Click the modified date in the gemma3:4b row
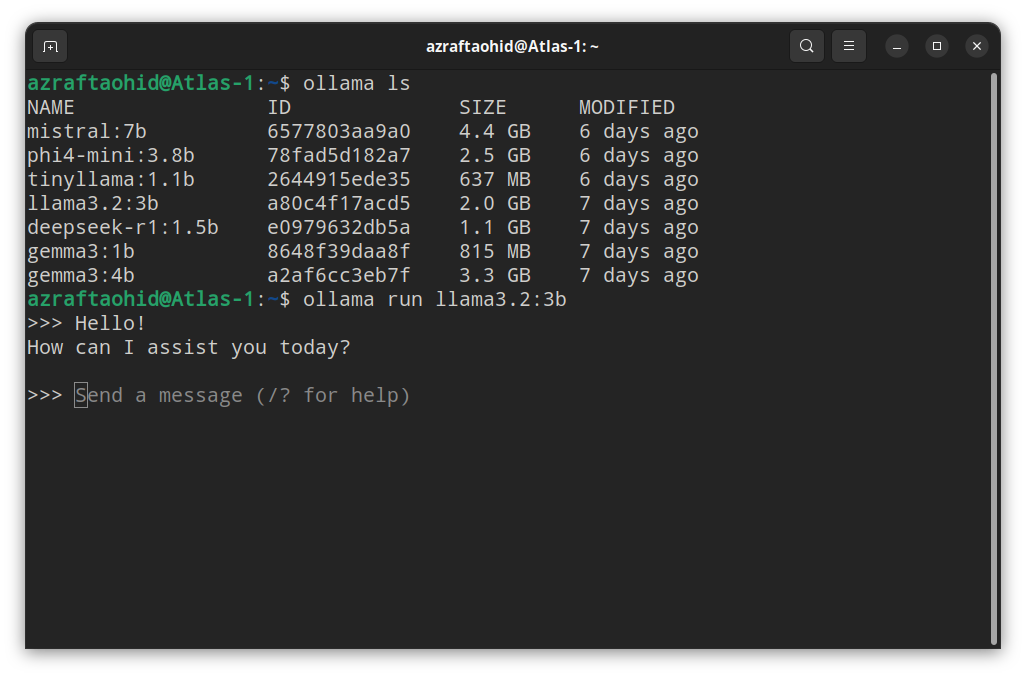This screenshot has height=677, width=1026. (x=639, y=275)
